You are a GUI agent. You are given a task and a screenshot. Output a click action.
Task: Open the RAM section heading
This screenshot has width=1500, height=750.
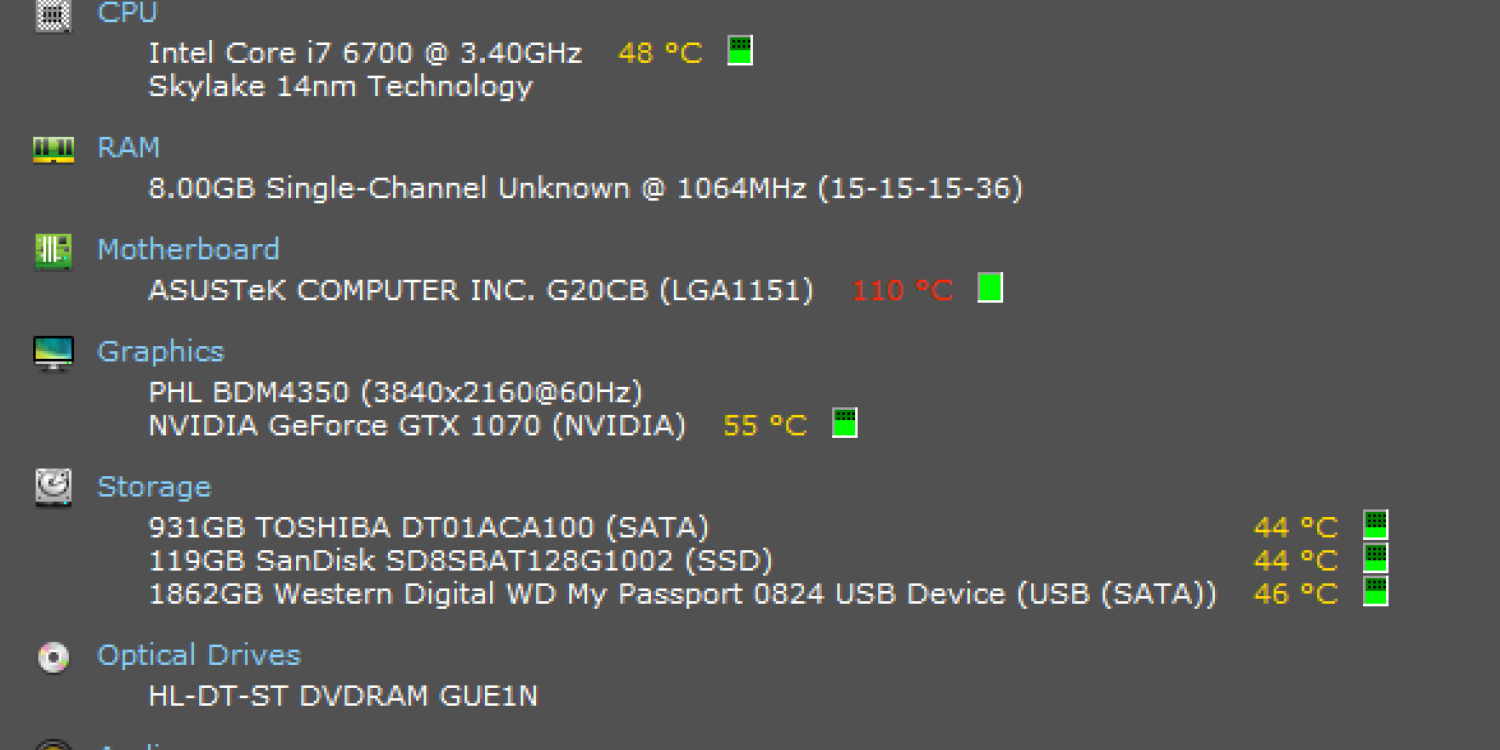point(128,148)
